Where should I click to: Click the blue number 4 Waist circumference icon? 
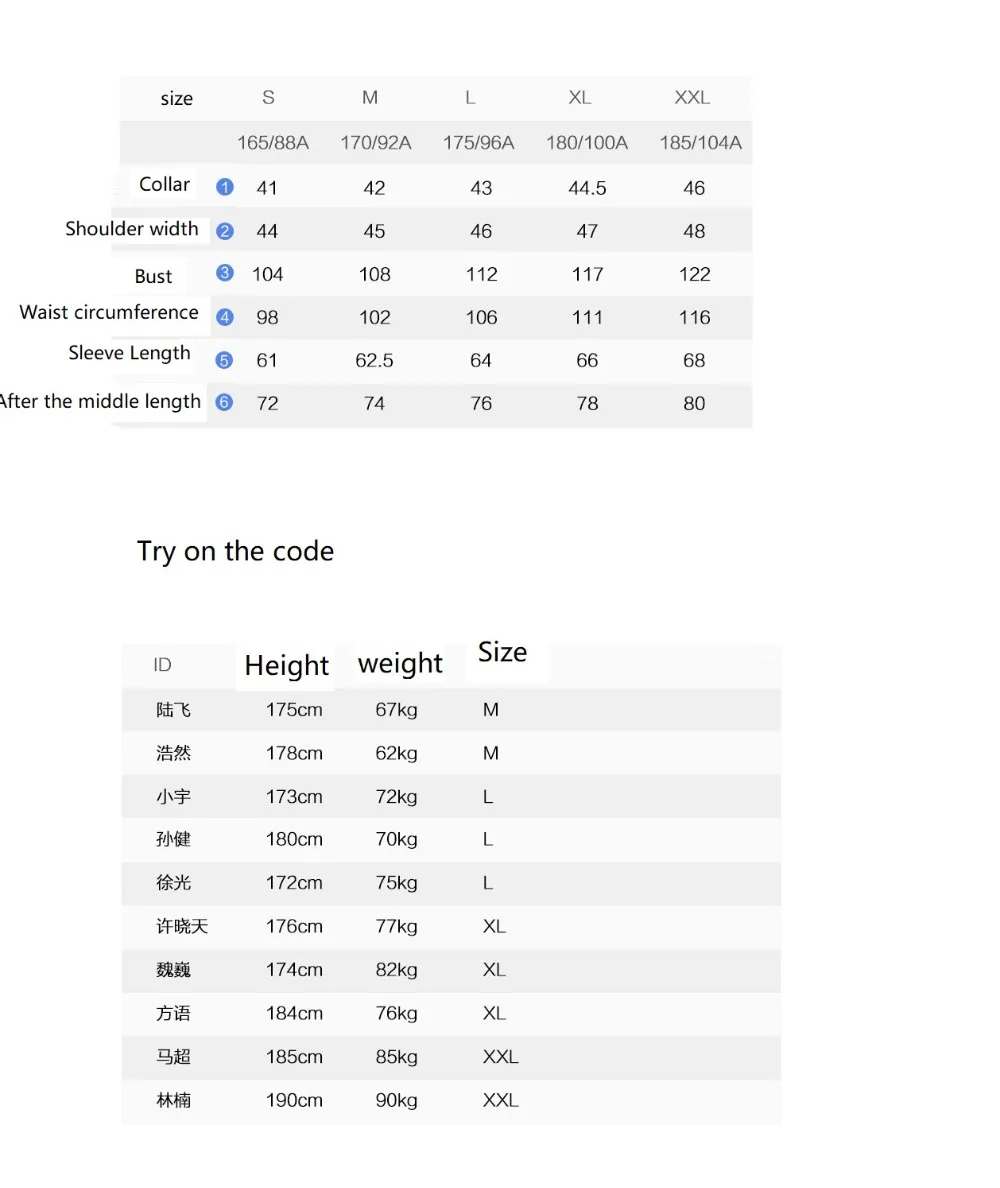tap(224, 317)
